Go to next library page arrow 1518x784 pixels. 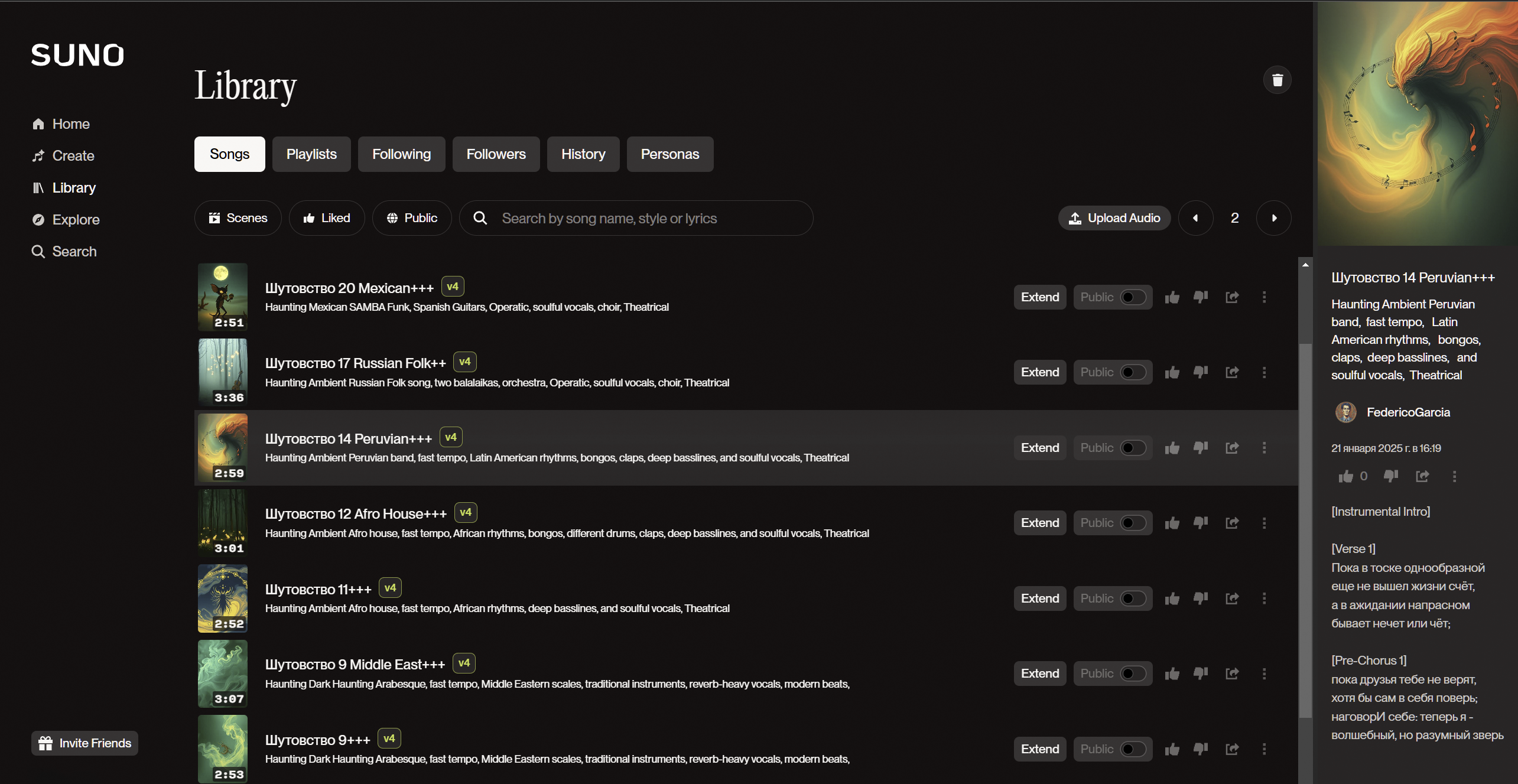[1274, 218]
